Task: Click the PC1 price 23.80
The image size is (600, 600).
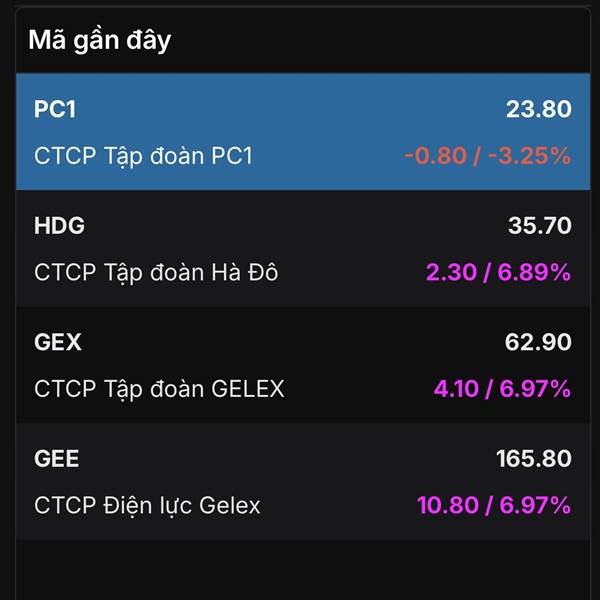Action: pos(538,109)
